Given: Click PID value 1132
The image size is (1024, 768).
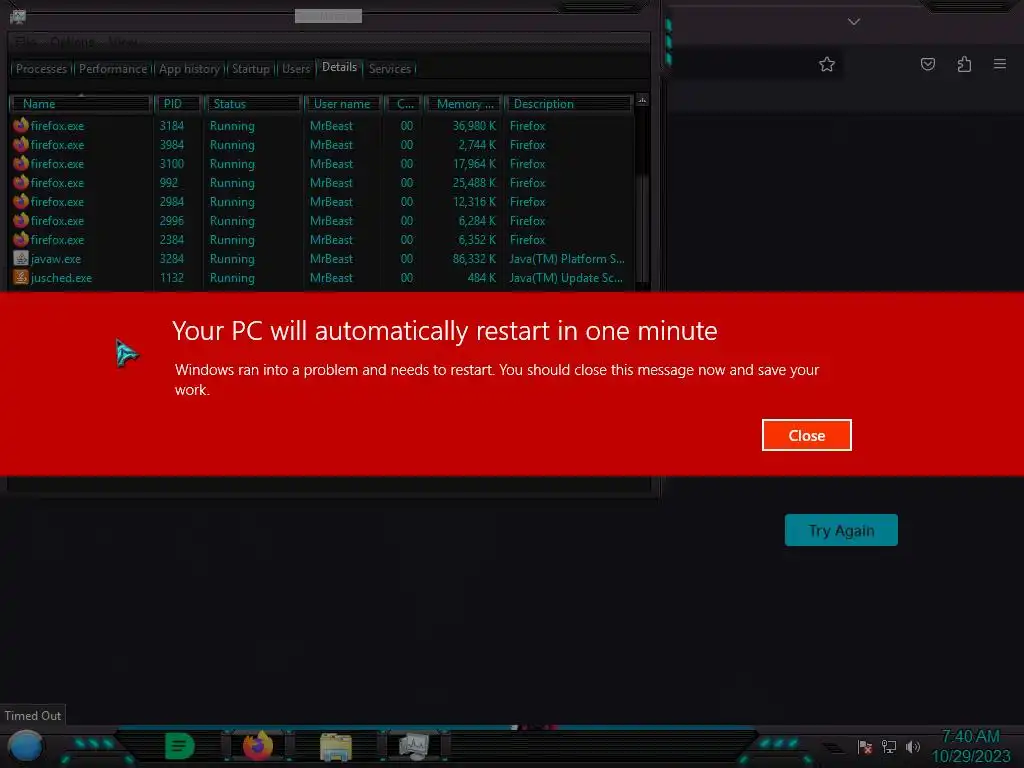Looking at the screenshot, I should (x=172, y=278).
